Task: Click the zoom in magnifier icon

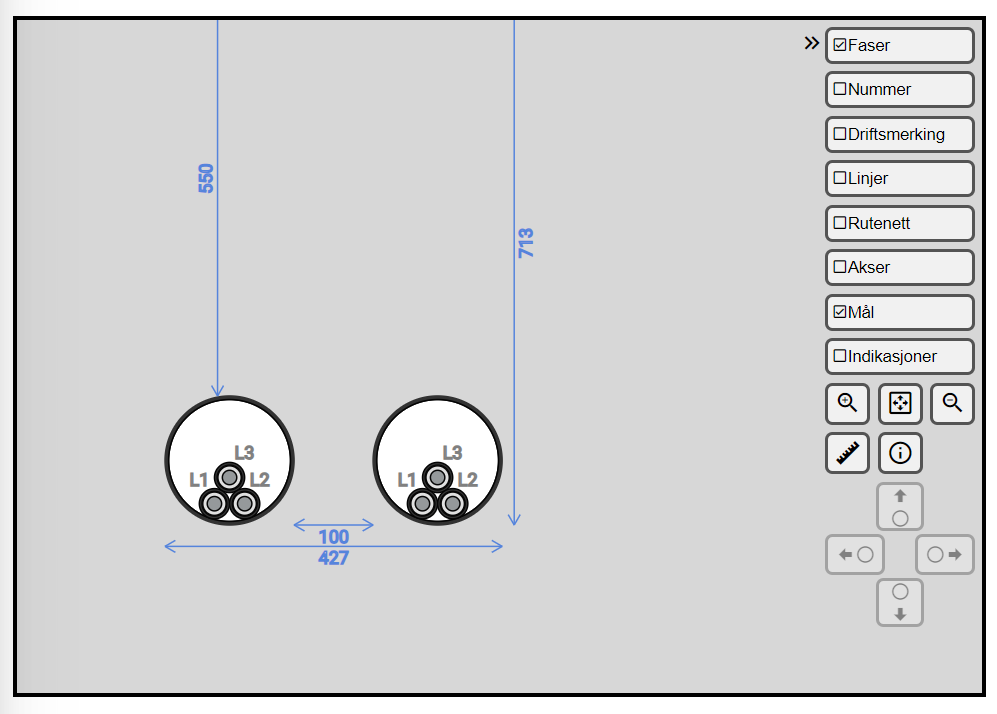Action: (847, 404)
